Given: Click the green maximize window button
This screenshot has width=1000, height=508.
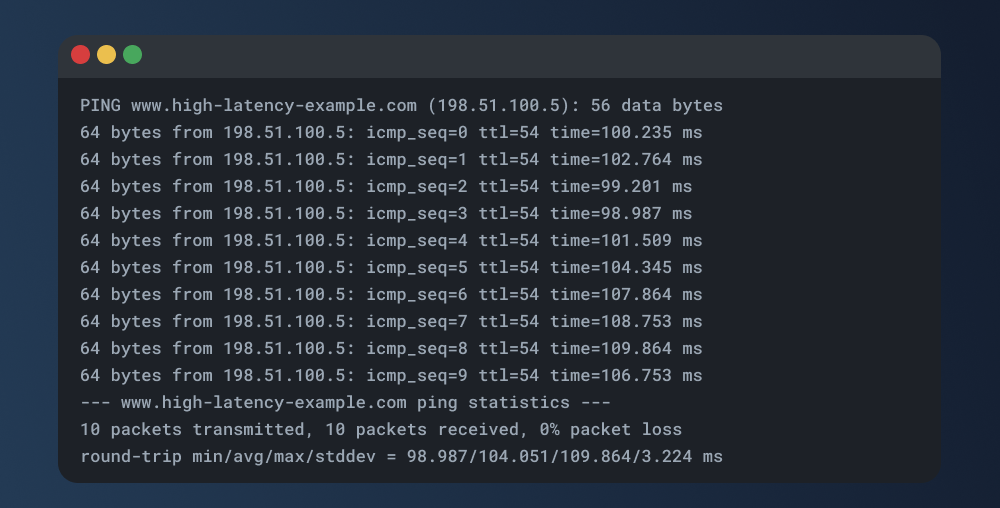Looking at the screenshot, I should click(132, 55).
